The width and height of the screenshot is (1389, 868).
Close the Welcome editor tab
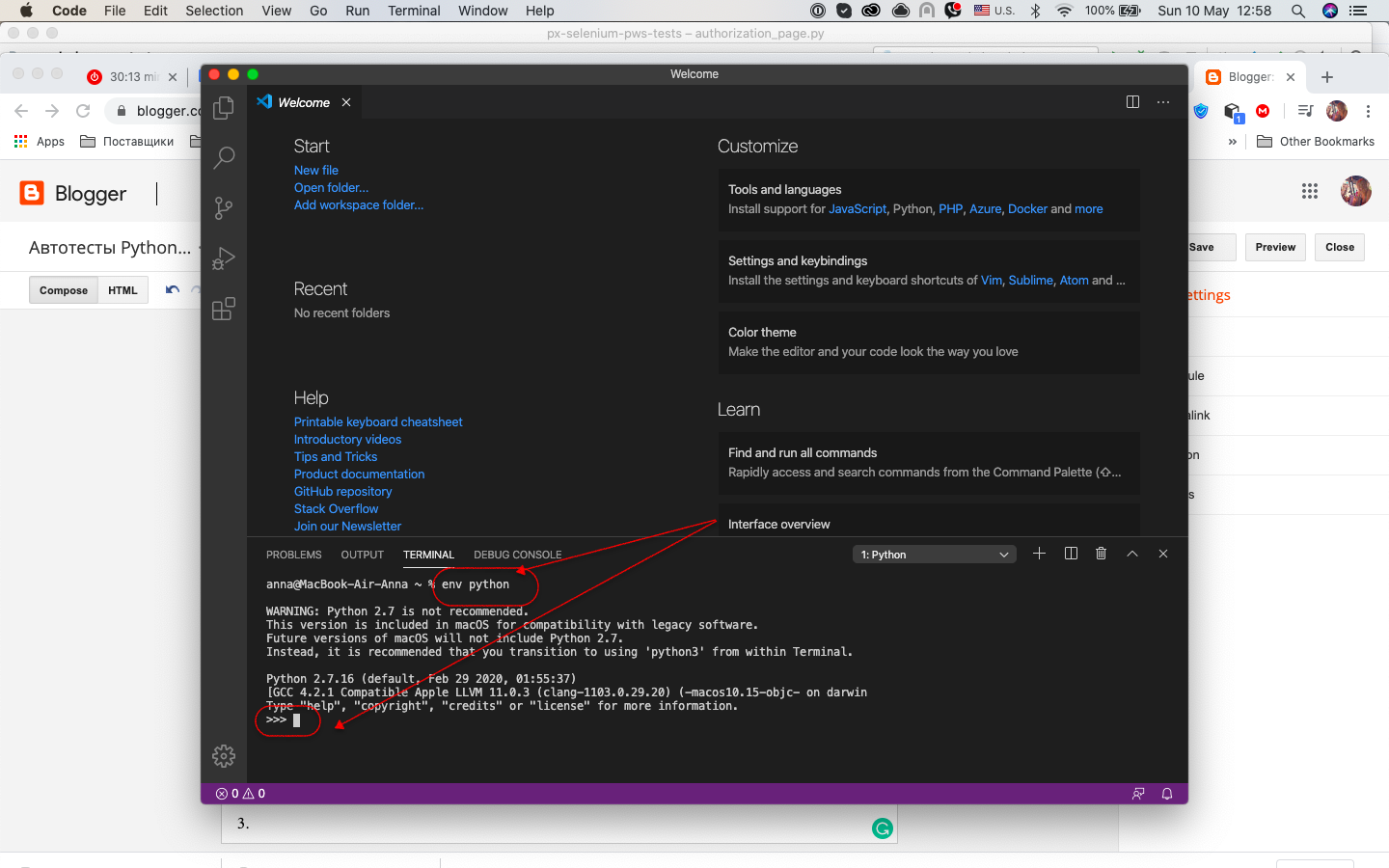point(346,102)
